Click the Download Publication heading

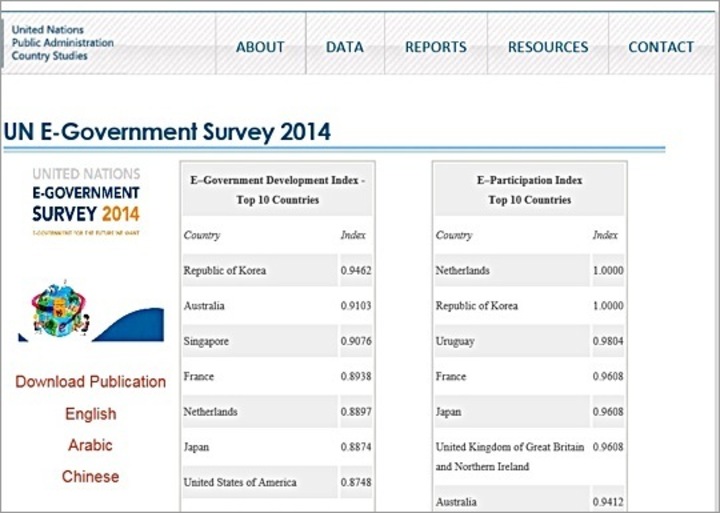(90, 382)
